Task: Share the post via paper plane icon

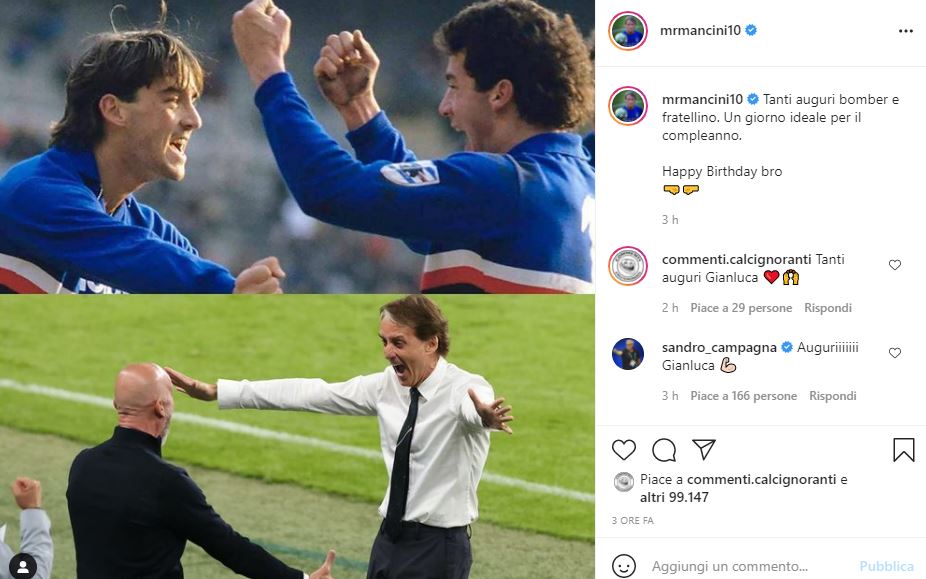Action: (704, 450)
